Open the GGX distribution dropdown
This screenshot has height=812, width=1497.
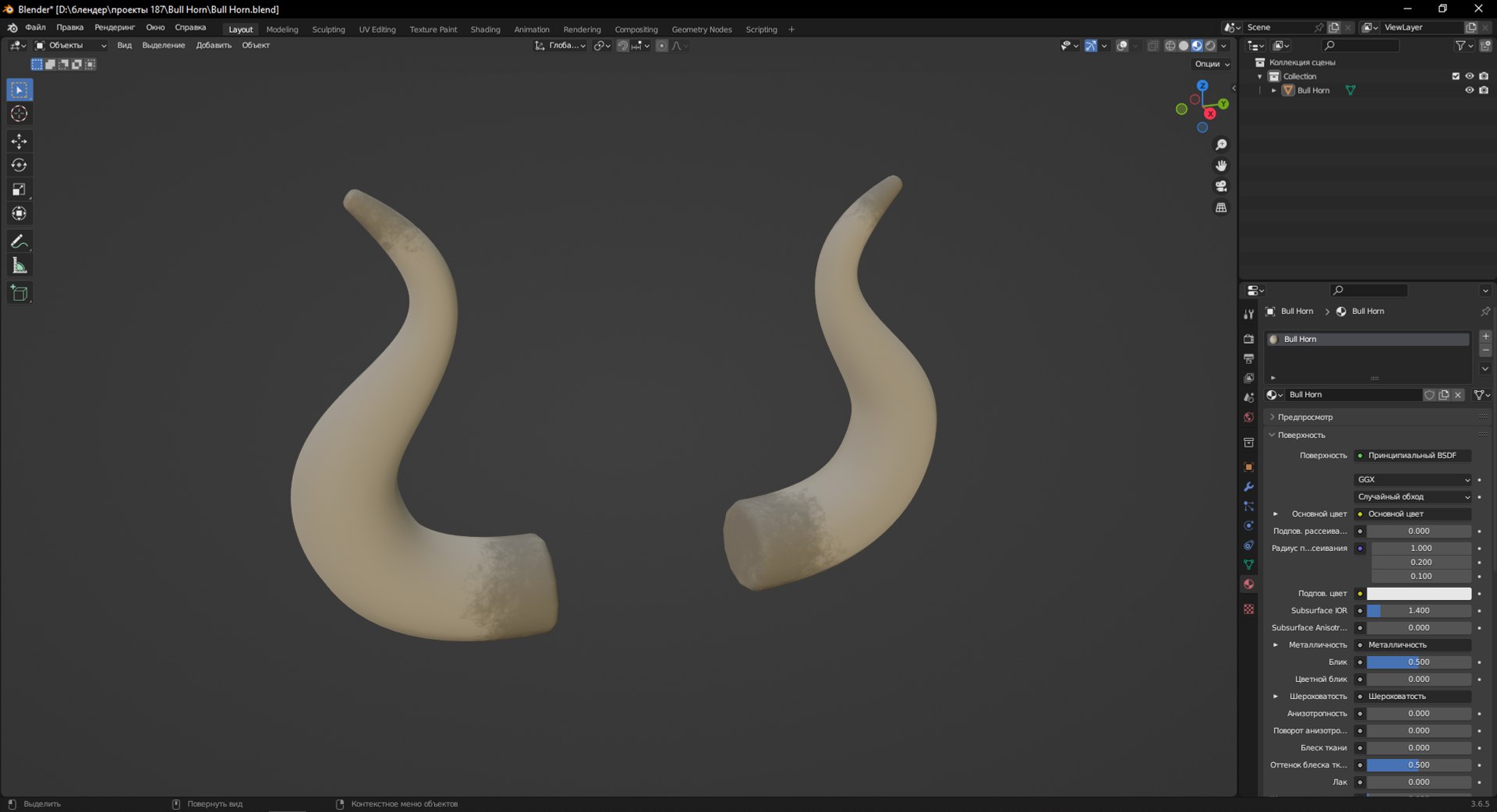coord(1413,479)
